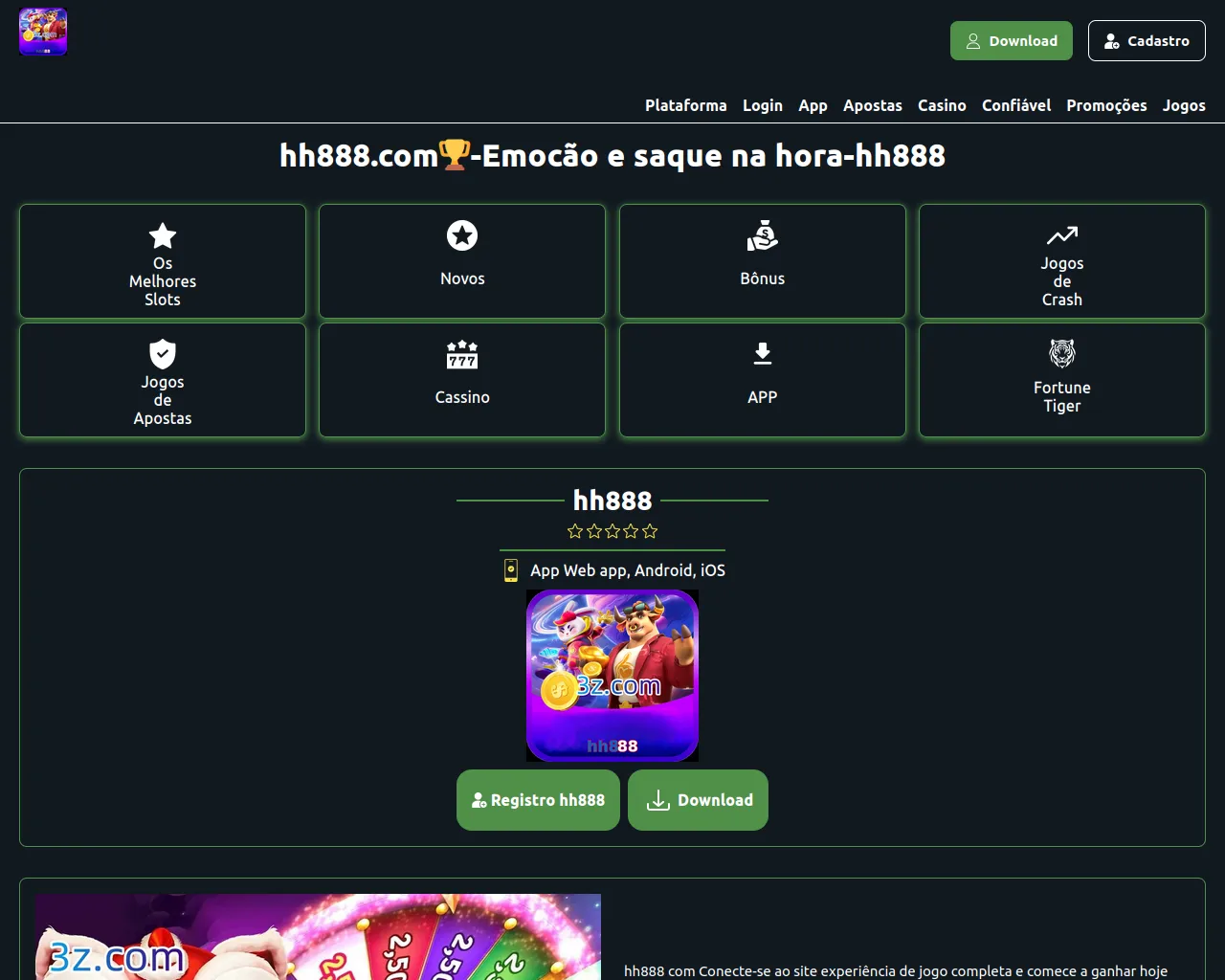Open the Cassino 777 slot icon
The width and height of the screenshot is (1225, 980).
click(x=462, y=354)
